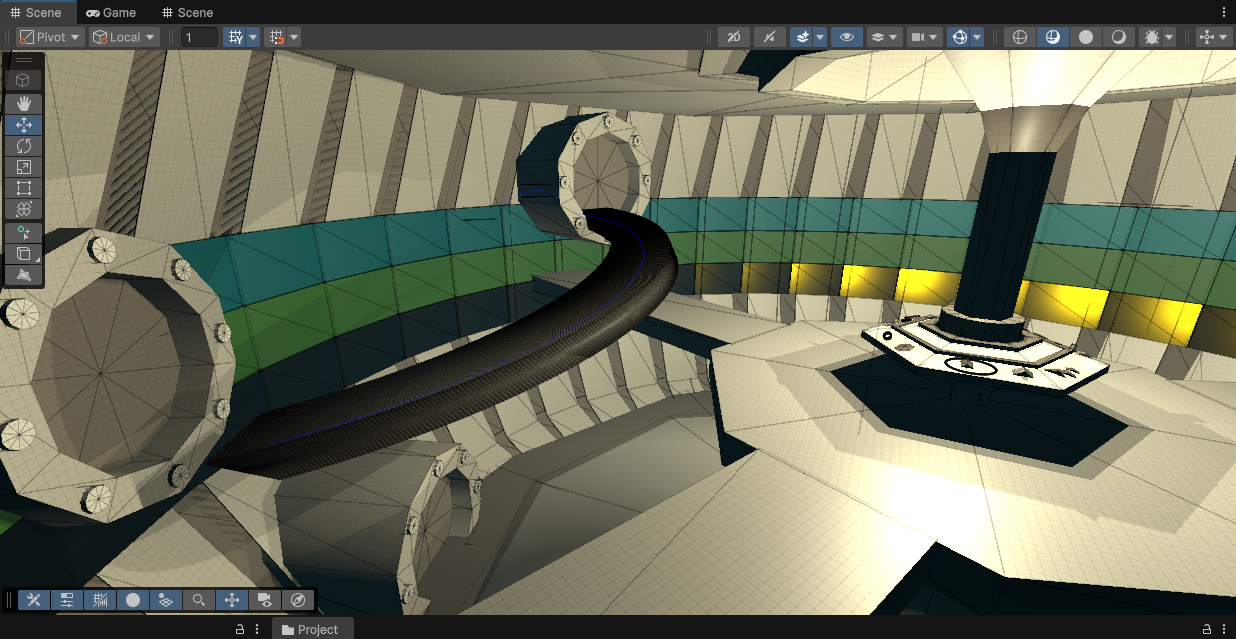Toggle the crossed-out 2D view button
This screenshot has width=1236, height=639.
(x=734, y=37)
